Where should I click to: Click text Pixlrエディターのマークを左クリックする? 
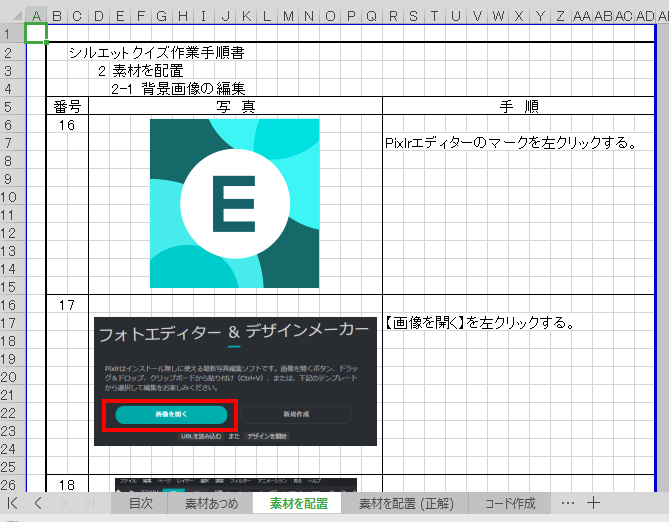point(511,143)
